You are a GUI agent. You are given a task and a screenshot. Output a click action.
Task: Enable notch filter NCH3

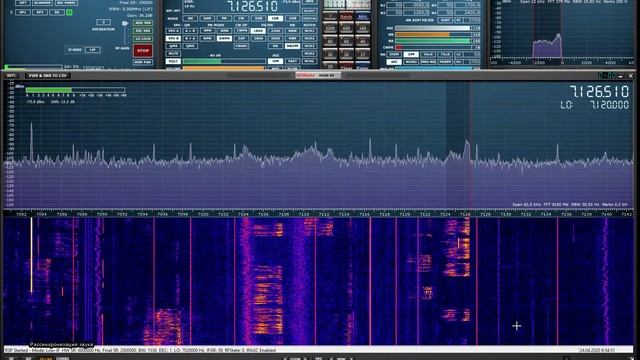[310, 46]
